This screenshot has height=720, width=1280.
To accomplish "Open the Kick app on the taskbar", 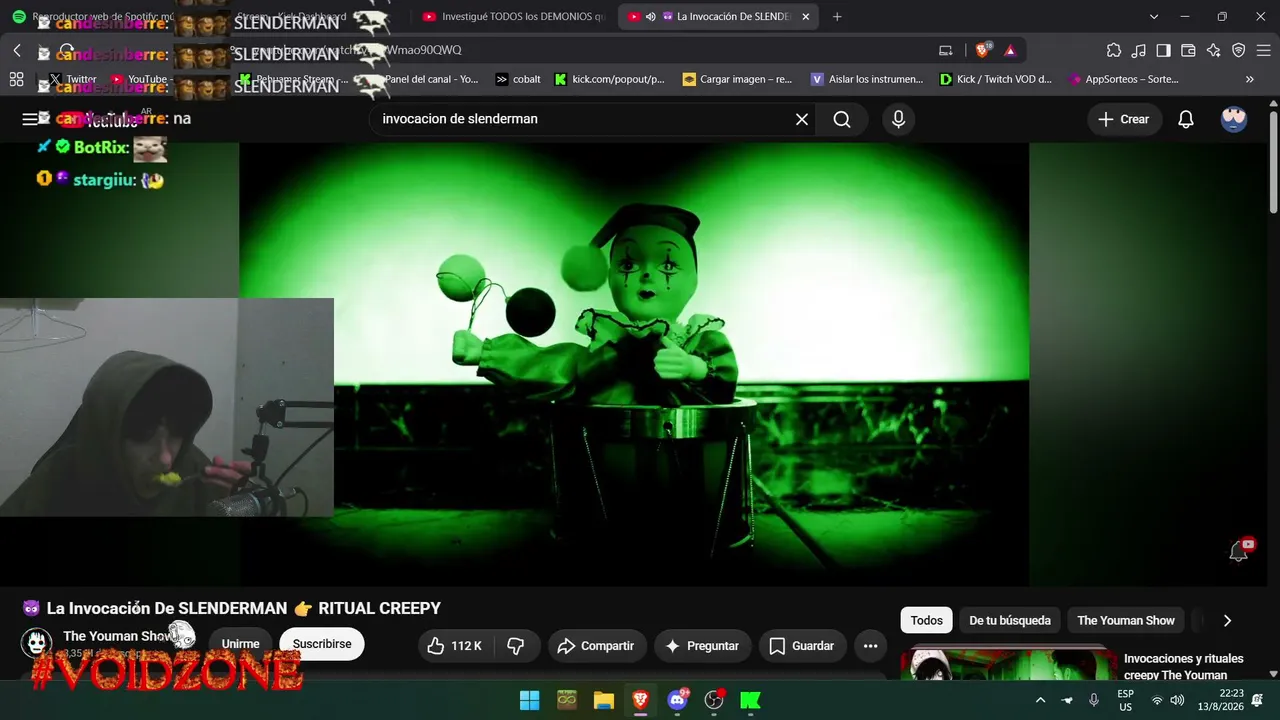I will click(x=750, y=700).
